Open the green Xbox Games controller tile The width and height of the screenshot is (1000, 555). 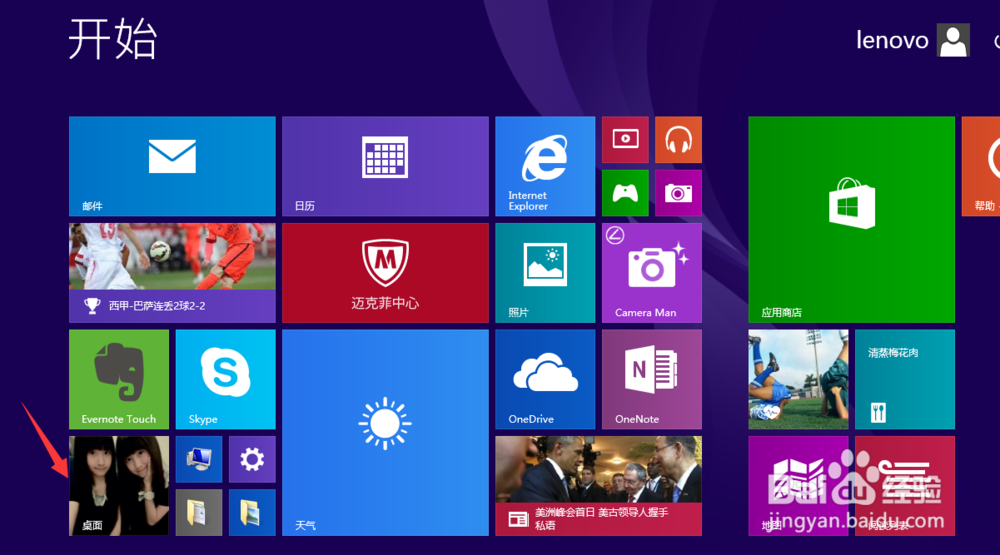[x=625, y=193]
